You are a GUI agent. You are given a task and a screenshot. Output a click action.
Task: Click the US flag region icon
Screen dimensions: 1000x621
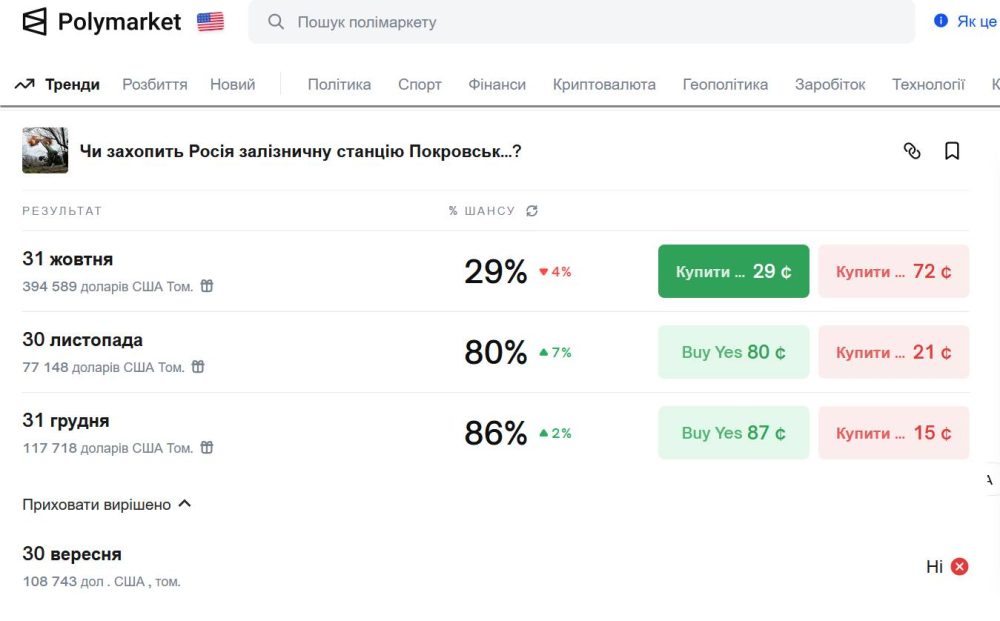click(x=210, y=22)
